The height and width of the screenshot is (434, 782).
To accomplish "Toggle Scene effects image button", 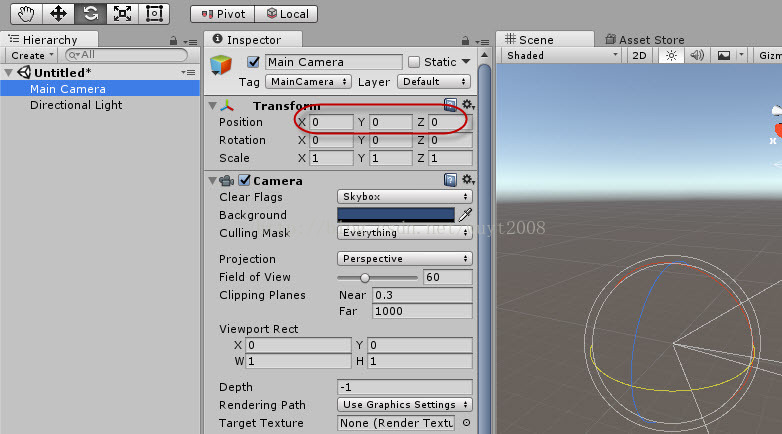I will tap(724, 55).
